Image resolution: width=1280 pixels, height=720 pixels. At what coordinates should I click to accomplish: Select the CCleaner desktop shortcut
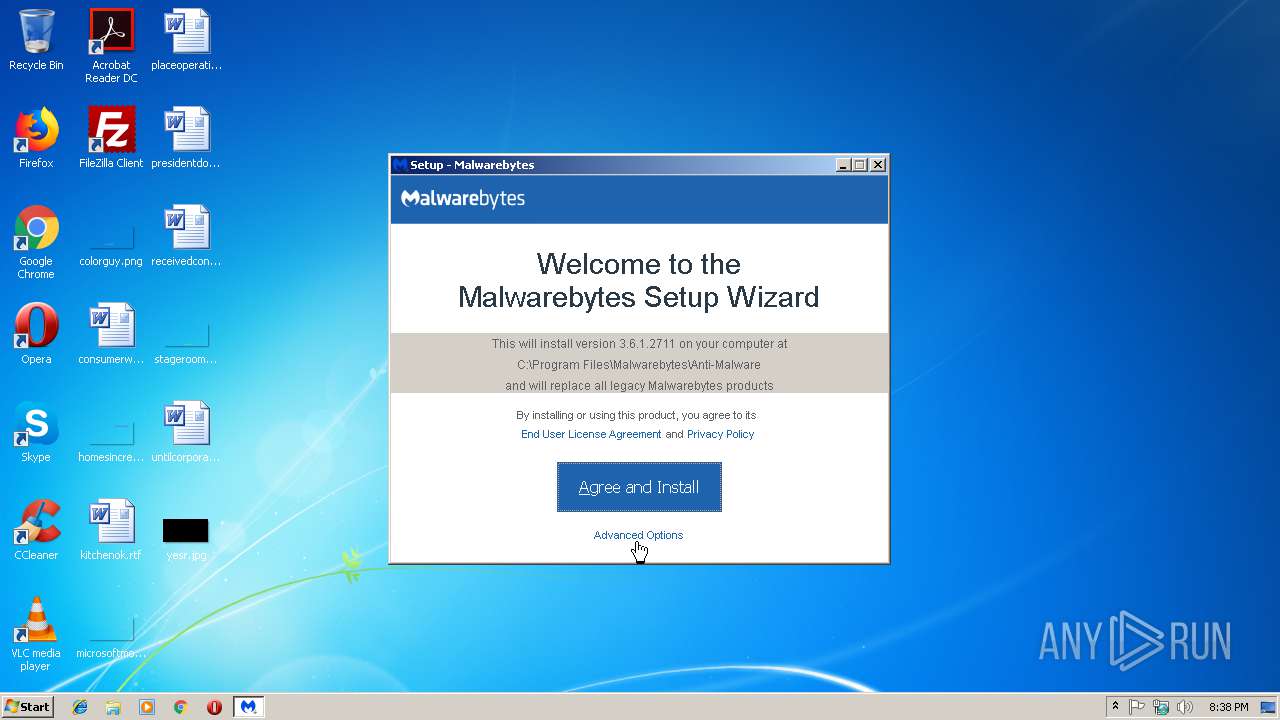point(36,530)
